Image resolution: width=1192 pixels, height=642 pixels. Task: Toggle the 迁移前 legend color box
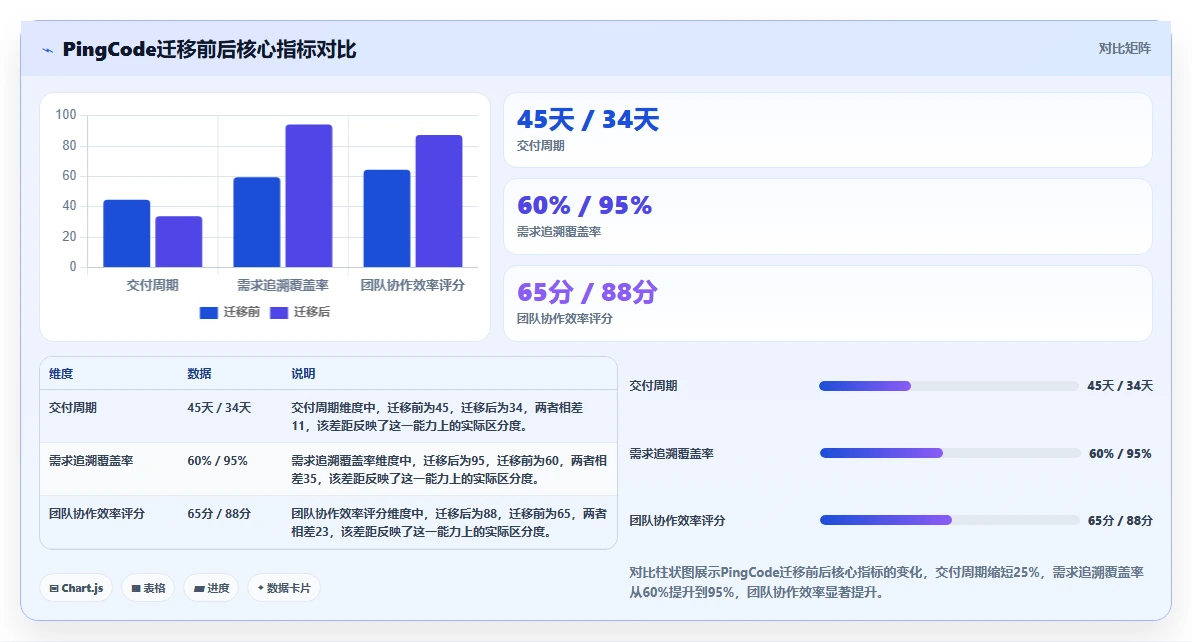point(208,312)
